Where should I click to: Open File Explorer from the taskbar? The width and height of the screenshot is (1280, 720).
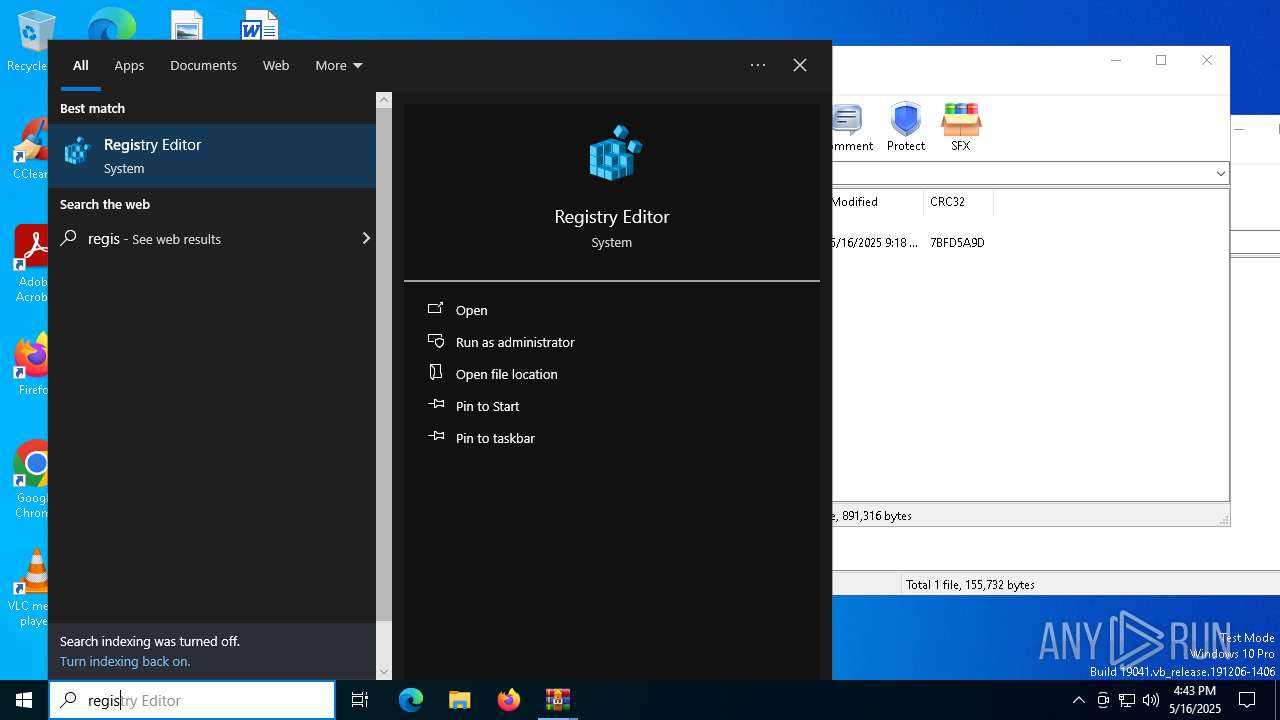[459, 700]
